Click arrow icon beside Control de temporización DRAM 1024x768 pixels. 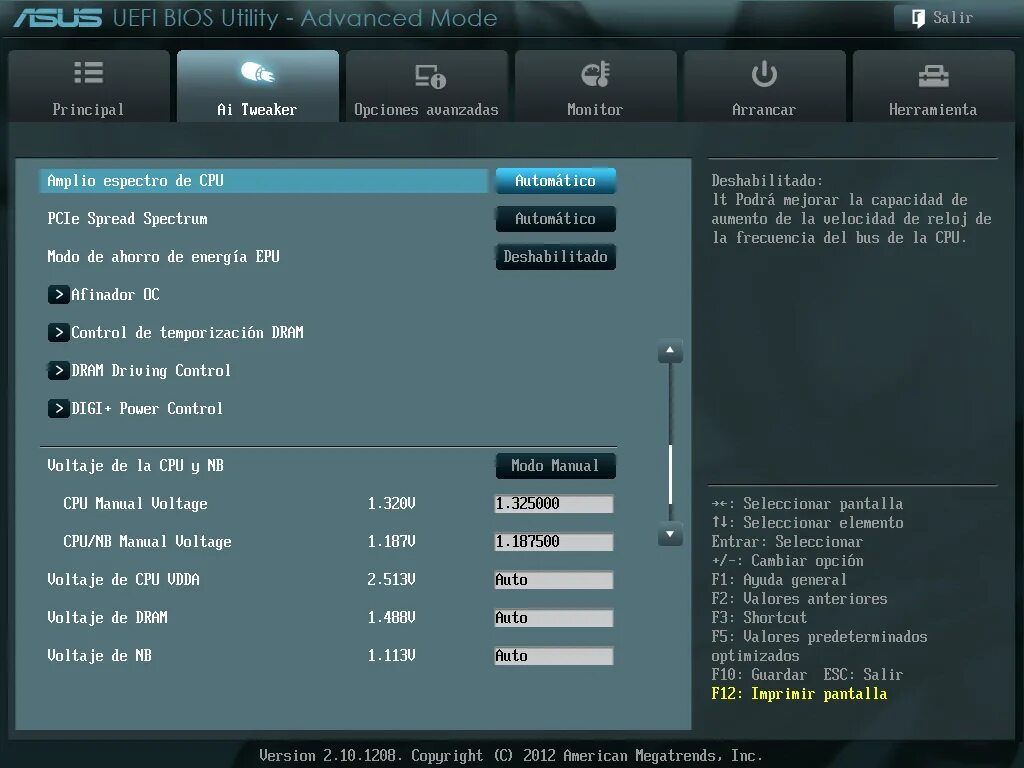(58, 332)
